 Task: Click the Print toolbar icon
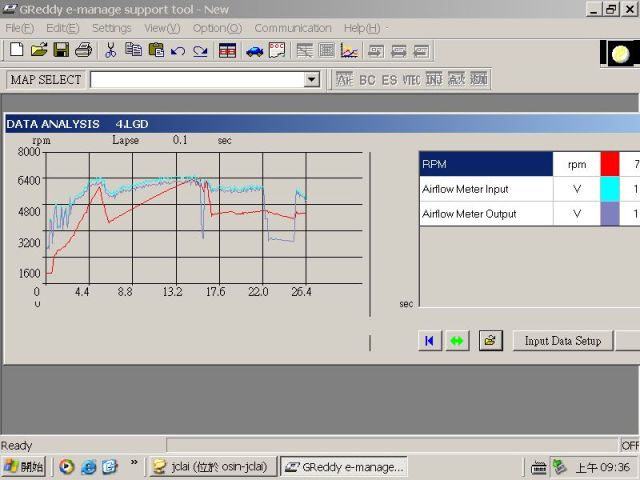[84, 50]
